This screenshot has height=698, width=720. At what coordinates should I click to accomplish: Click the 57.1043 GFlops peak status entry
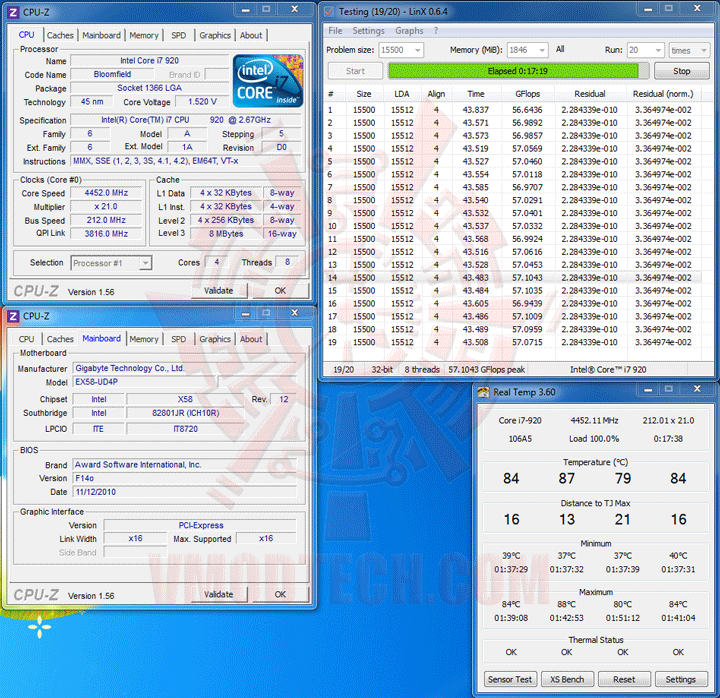tap(487, 370)
